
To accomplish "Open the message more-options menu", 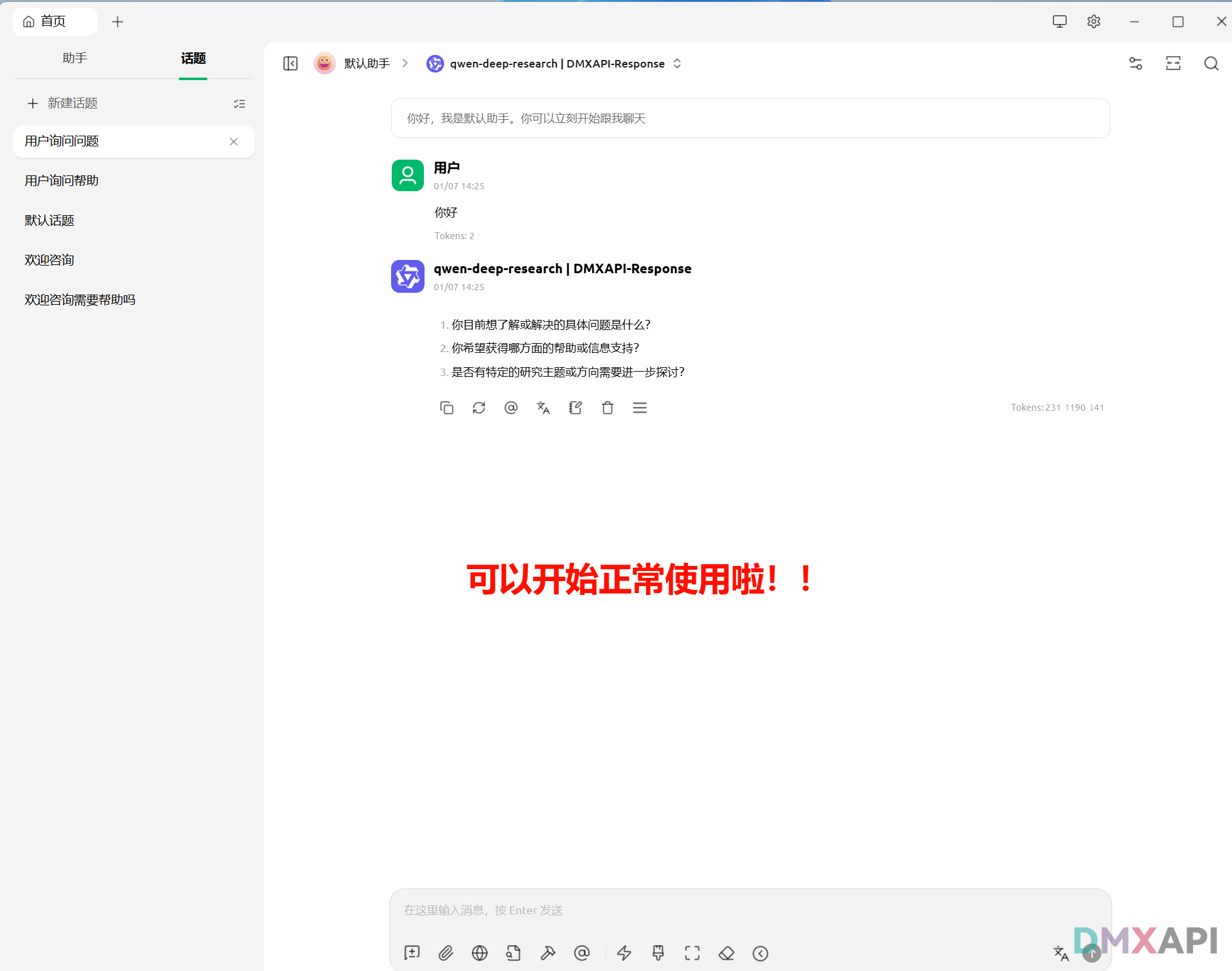I will pos(640,408).
